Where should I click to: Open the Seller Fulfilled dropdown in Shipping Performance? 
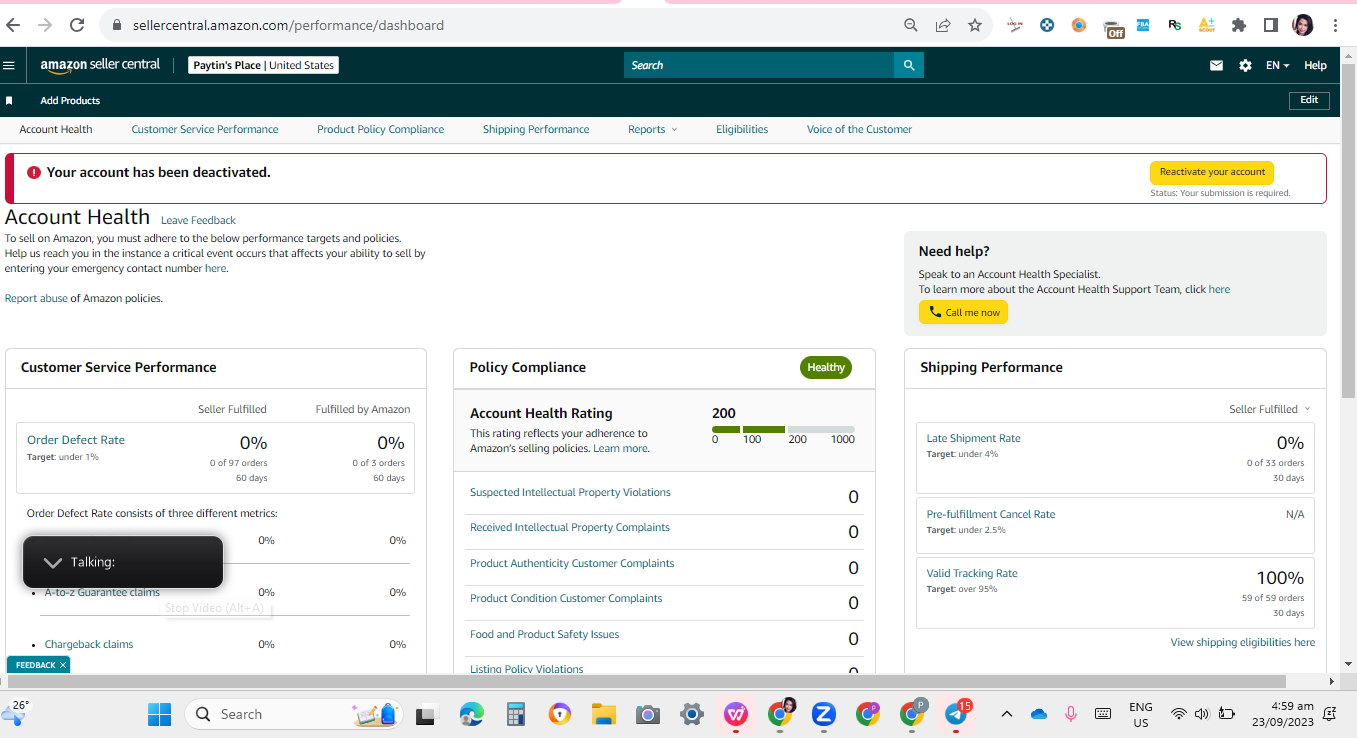(1269, 409)
